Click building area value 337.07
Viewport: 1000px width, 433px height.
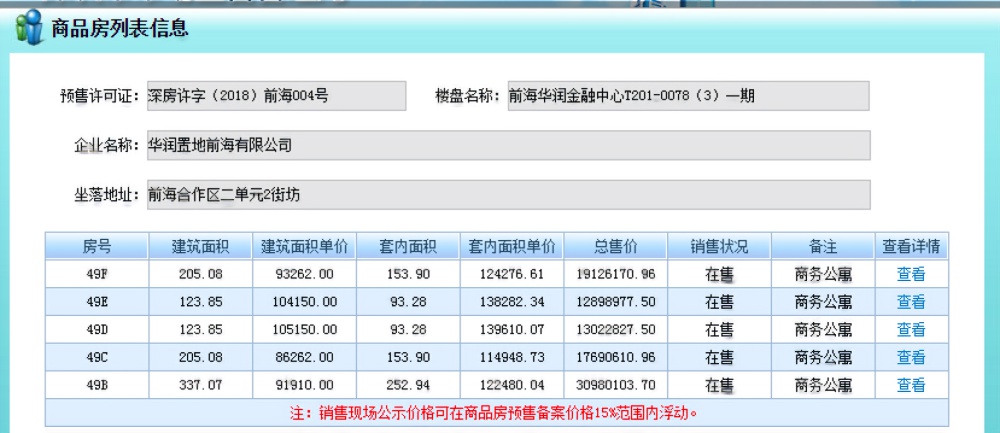201,385
